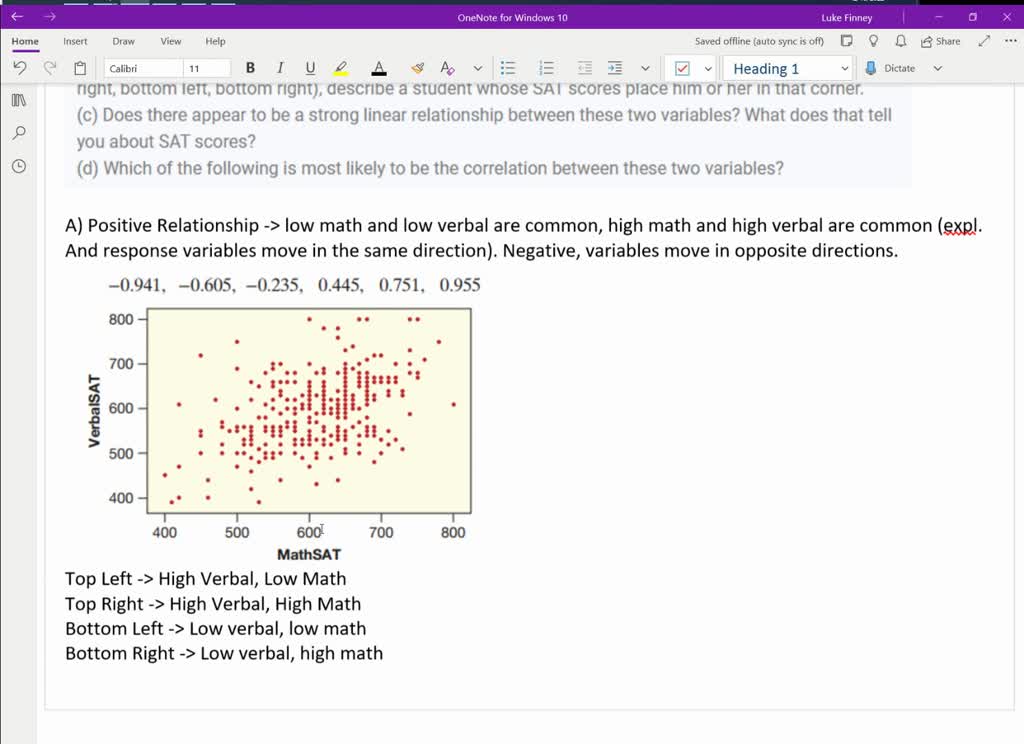This screenshot has height=744, width=1024.
Task: Apply italic formatting to text
Action: pos(279,68)
